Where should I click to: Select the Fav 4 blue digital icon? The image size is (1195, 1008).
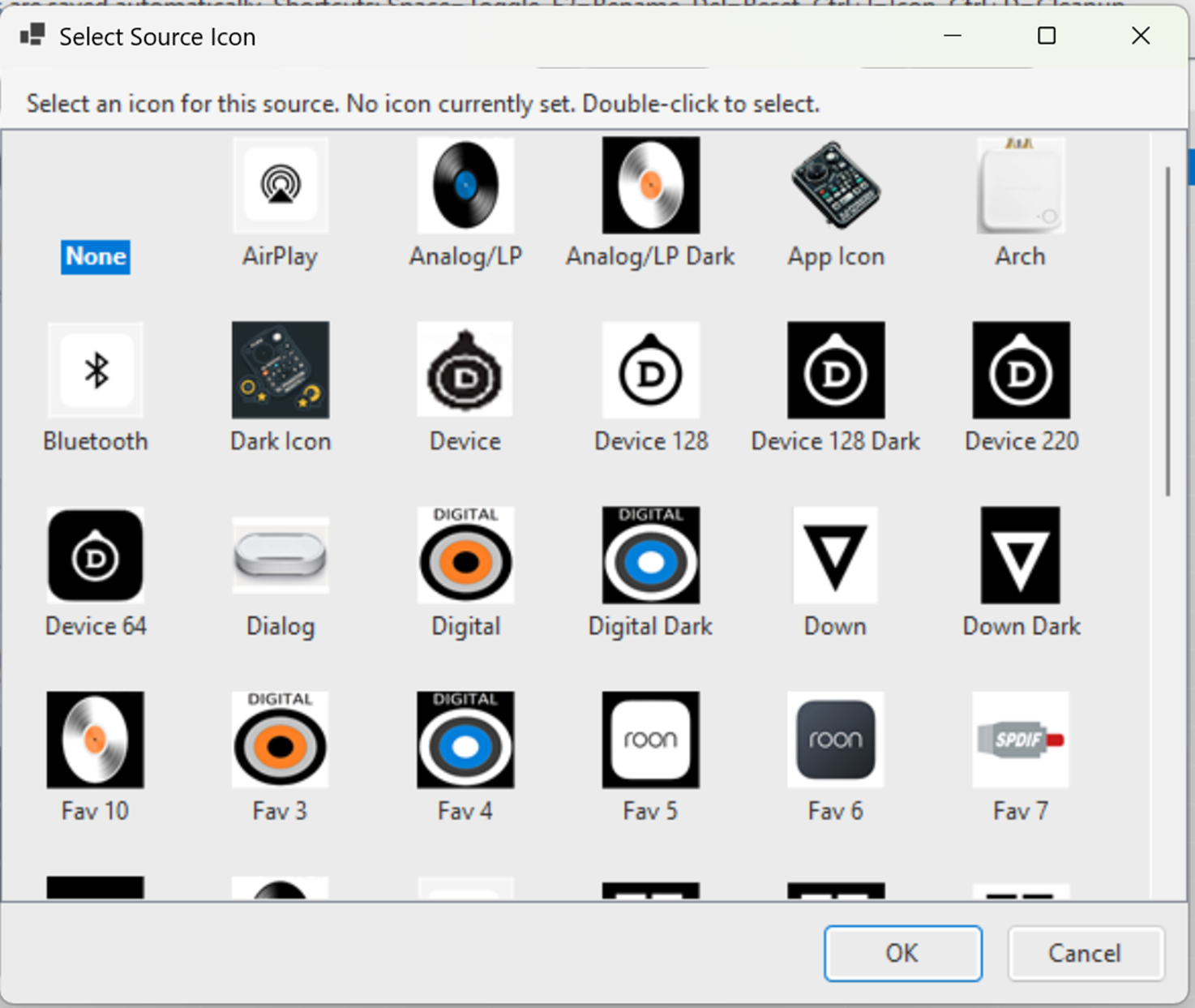click(465, 740)
